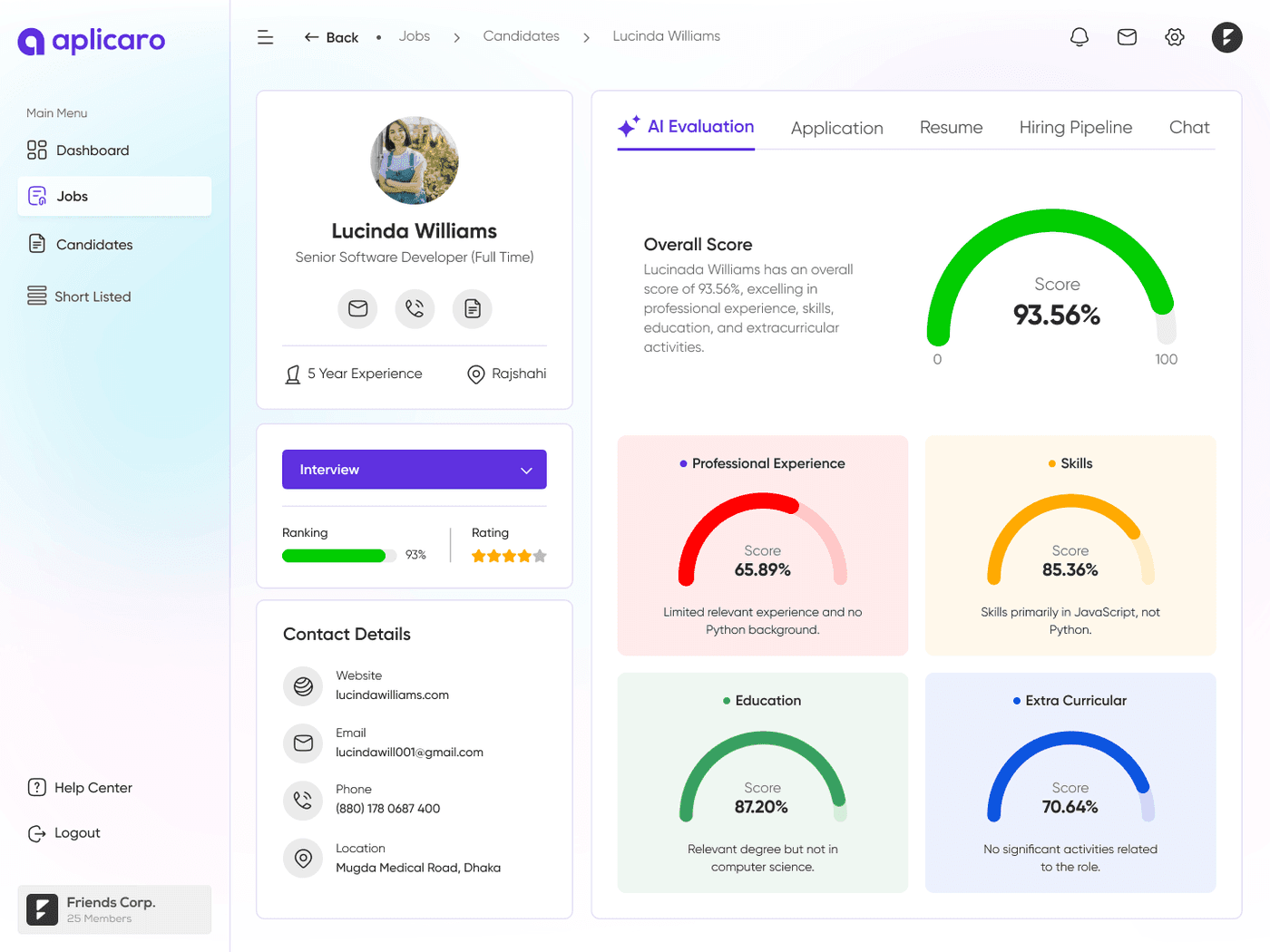
Task: Email the candidate via envelope icon
Action: coord(357,309)
